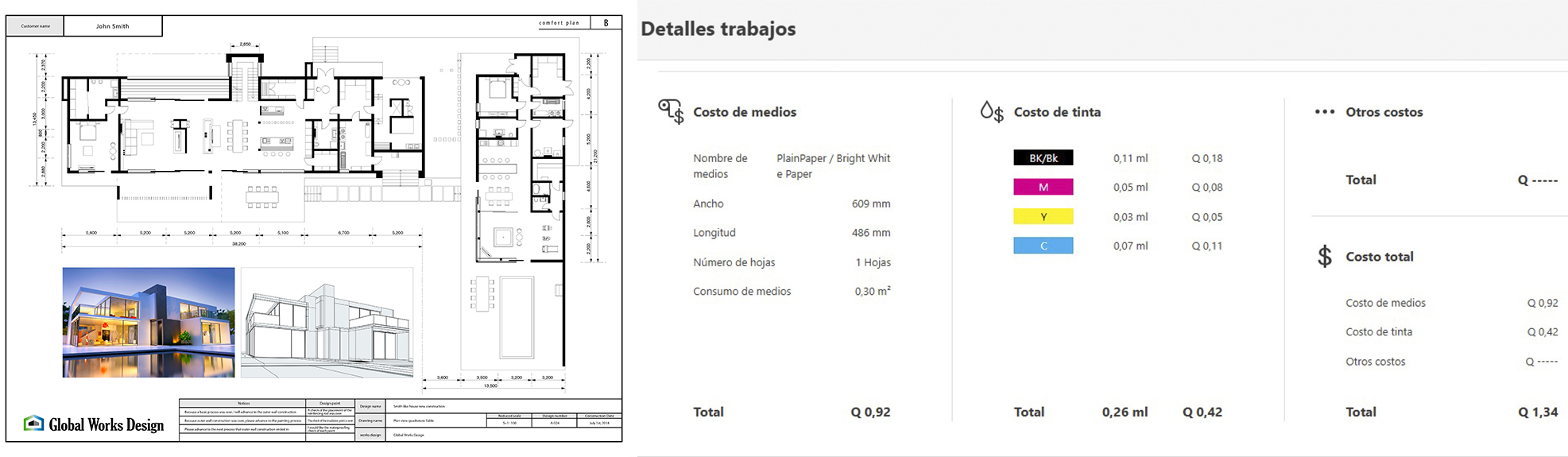
Task: Click the Costo de medios section title
Action: click(744, 112)
